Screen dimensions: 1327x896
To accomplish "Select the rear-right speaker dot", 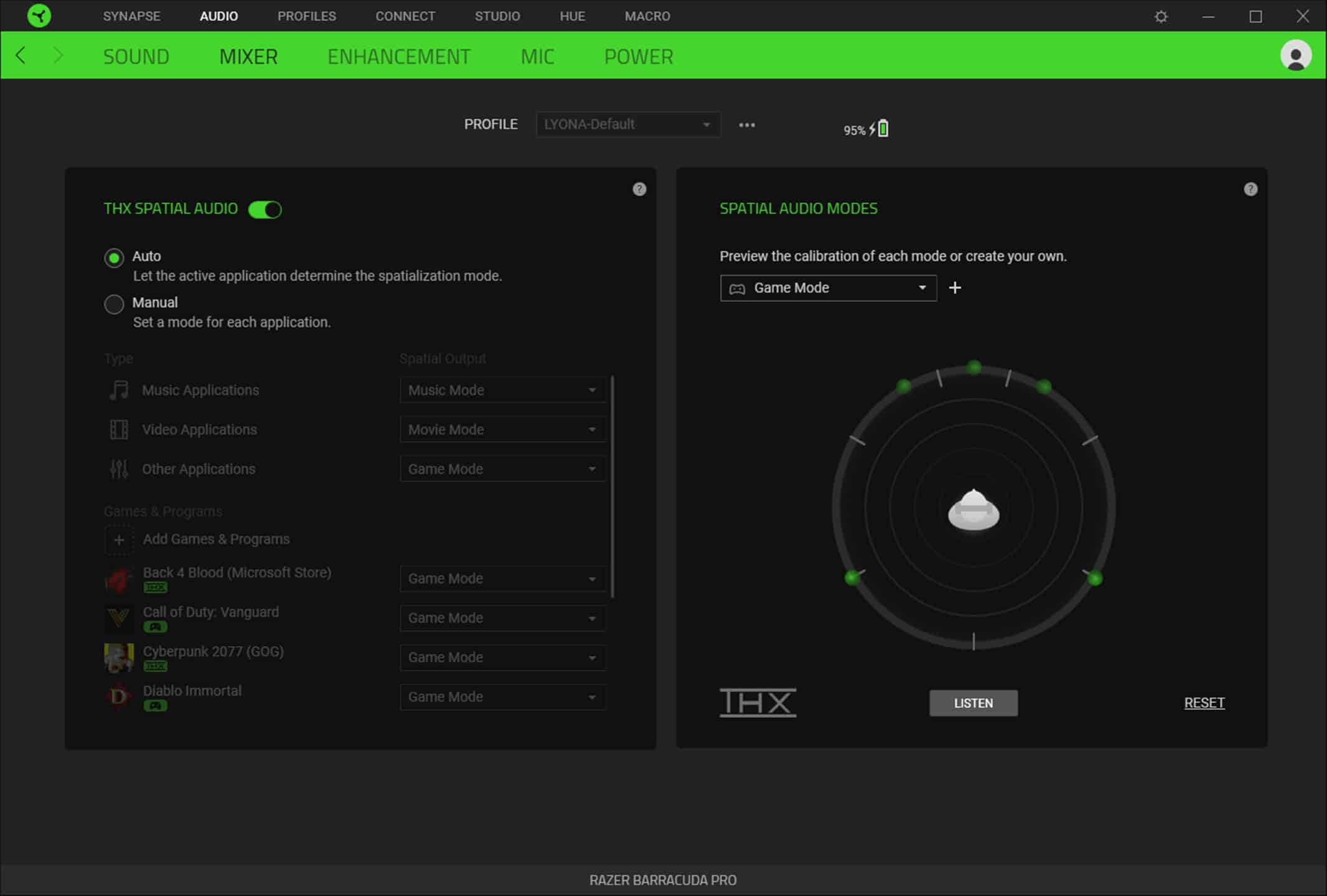I will click(x=1095, y=579).
